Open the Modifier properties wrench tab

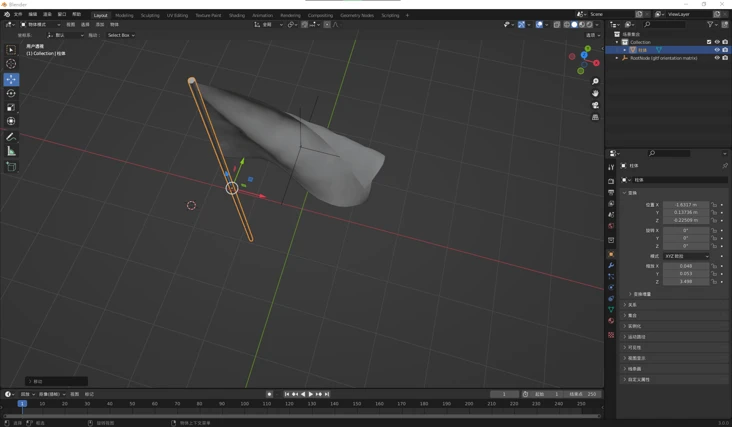pyautogui.click(x=611, y=265)
